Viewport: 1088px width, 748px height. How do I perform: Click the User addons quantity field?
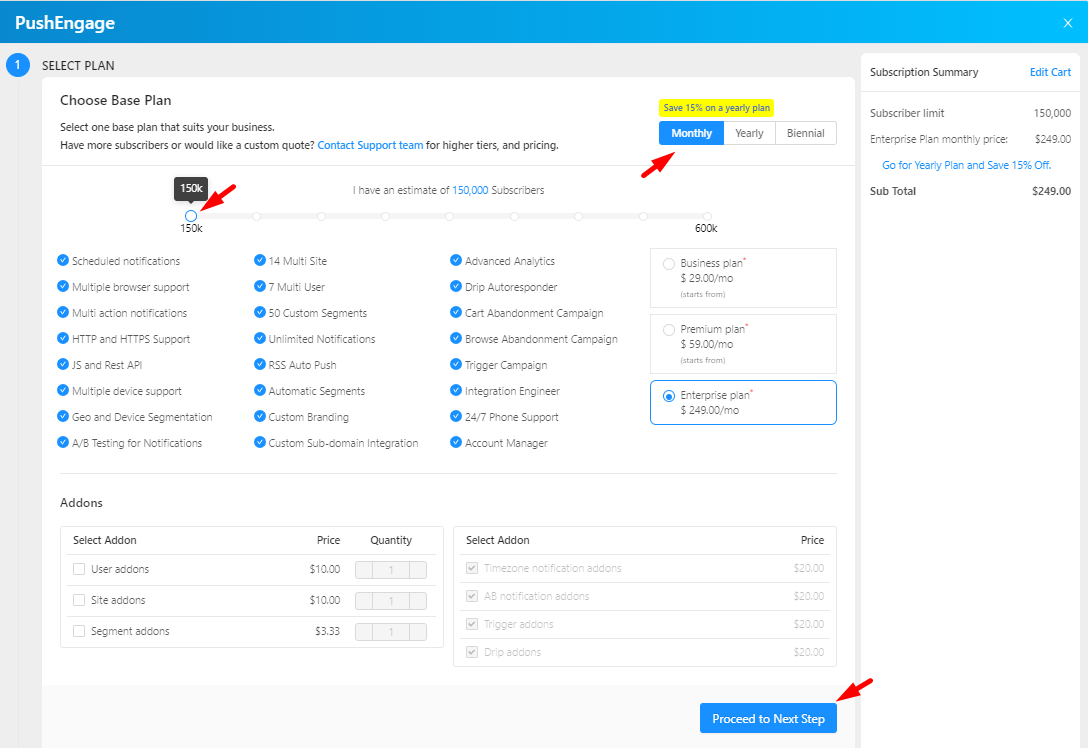pos(391,570)
